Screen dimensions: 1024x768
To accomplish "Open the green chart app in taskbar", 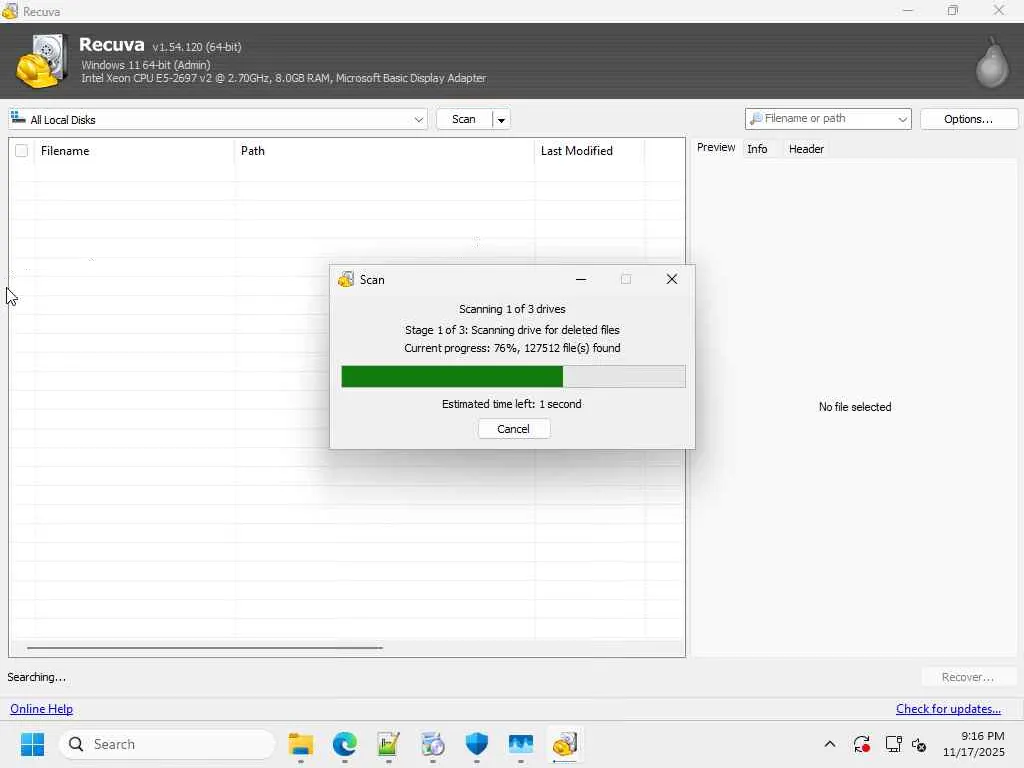I will click(389, 744).
